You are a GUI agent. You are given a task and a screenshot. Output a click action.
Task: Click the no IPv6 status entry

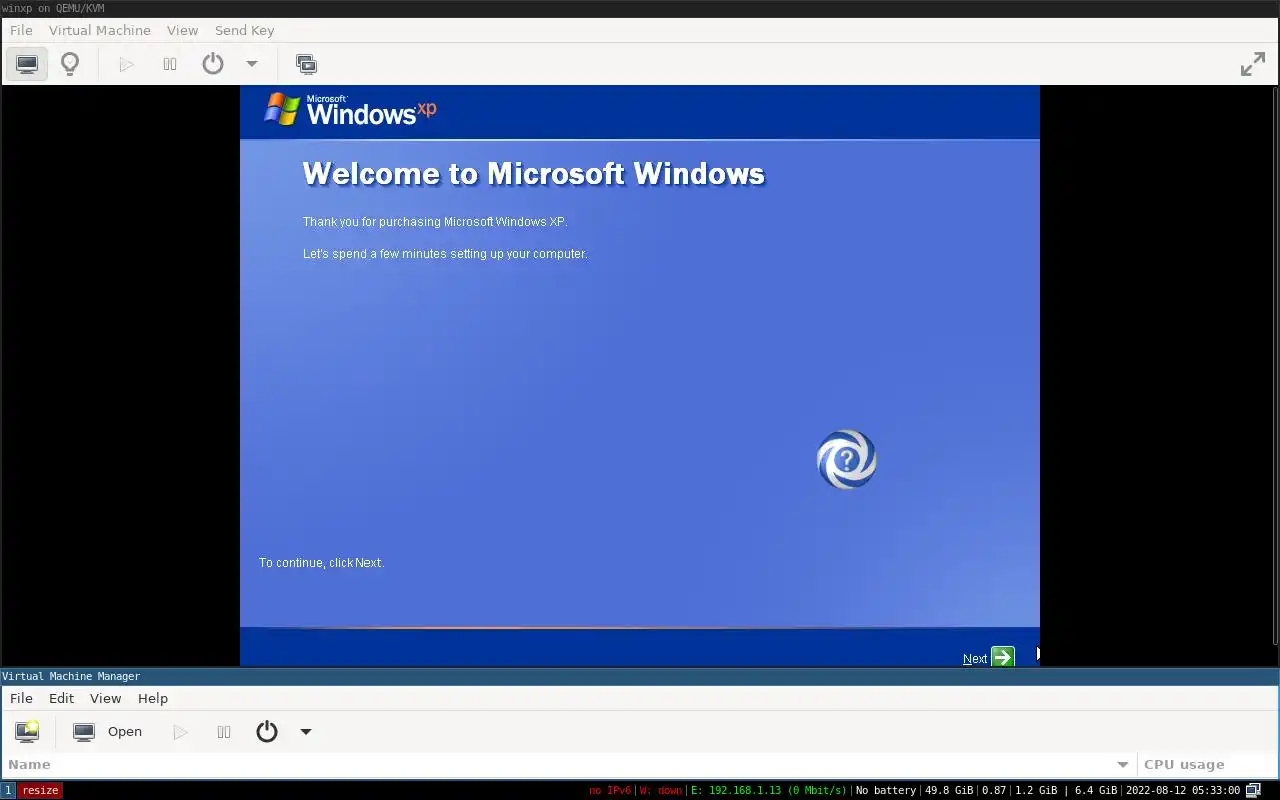[610, 790]
